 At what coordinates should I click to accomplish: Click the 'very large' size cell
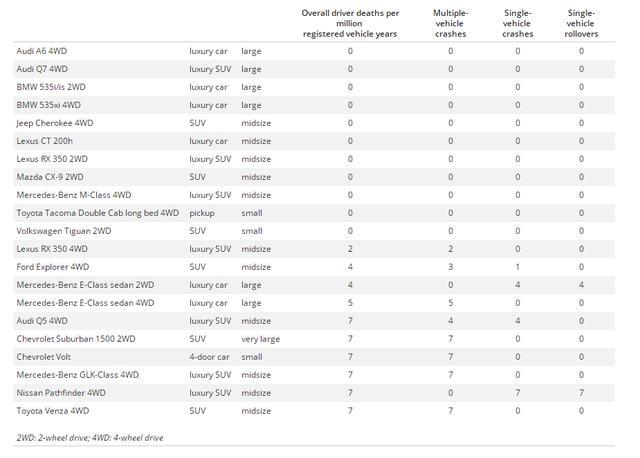coord(260,339)
